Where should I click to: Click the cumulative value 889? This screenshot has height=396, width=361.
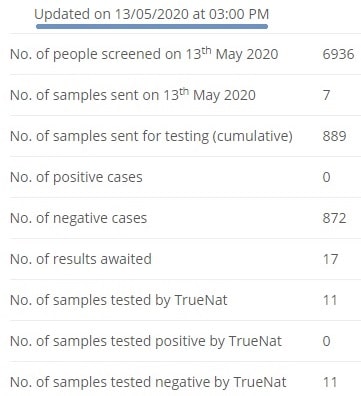pyautogui.click(x=334, y=136)
